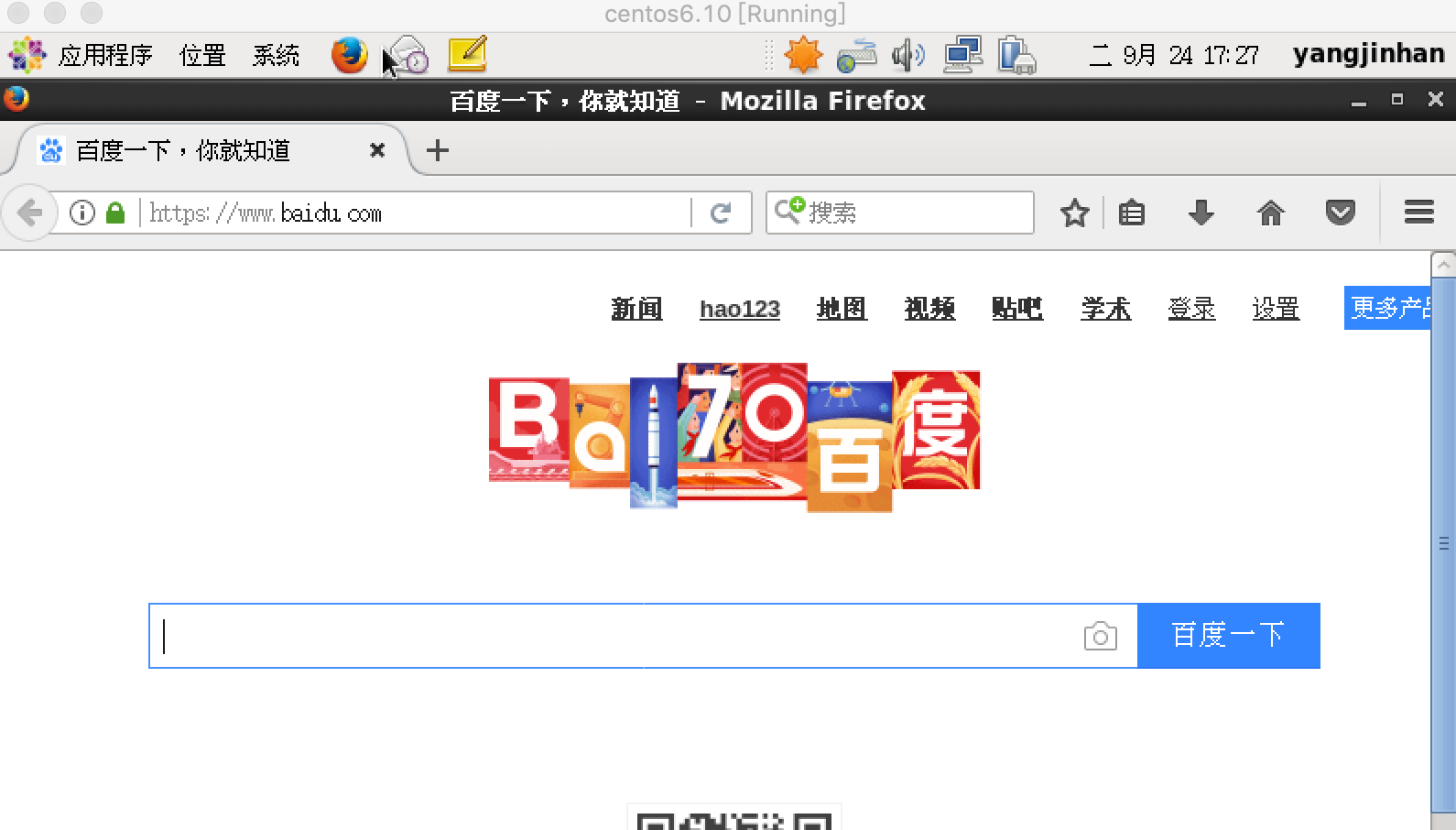Click the Firefox icon in window title bar
Viewport: 1456px width, 830px height.
[16, 99]
